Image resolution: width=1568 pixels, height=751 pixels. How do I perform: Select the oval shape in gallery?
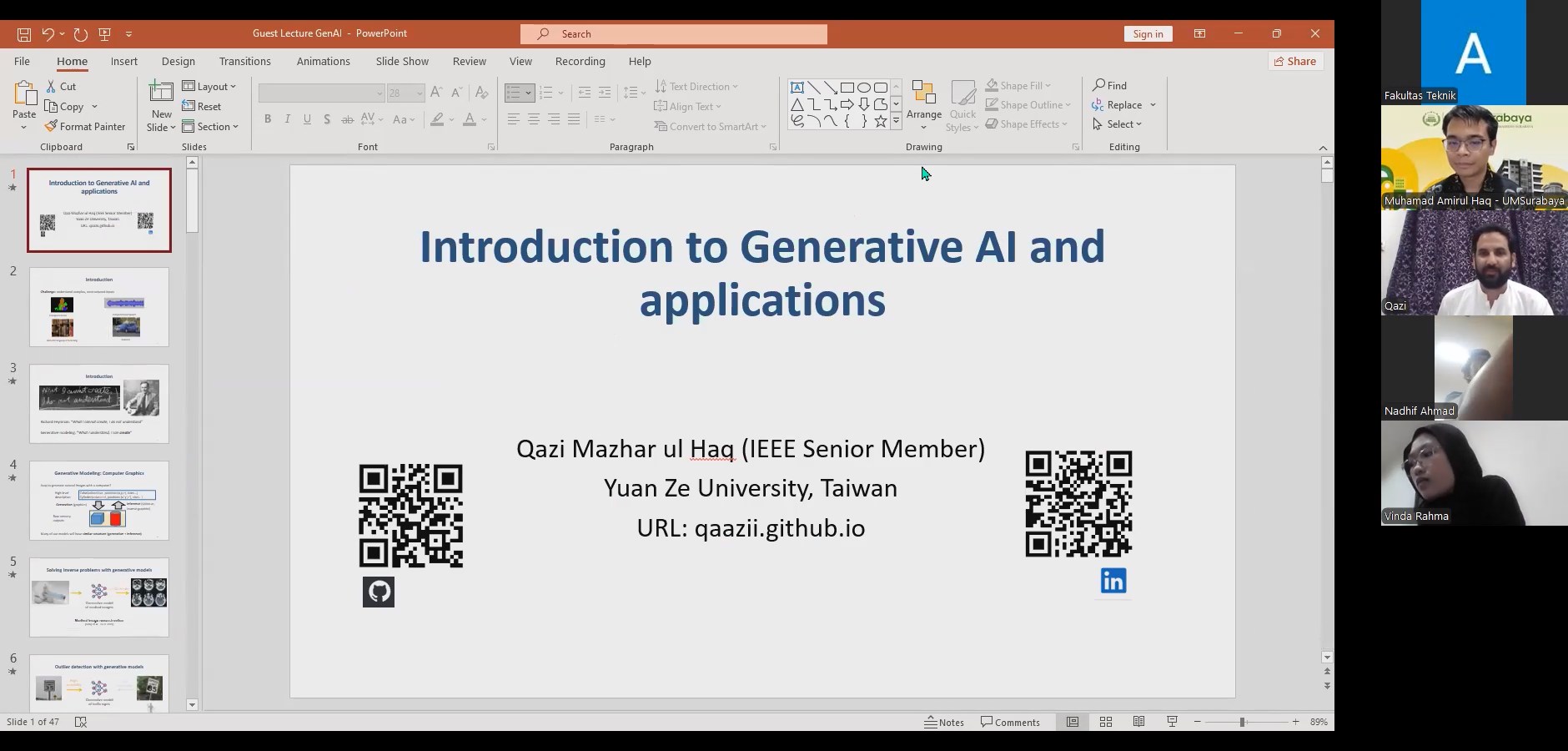click(864, 88)
